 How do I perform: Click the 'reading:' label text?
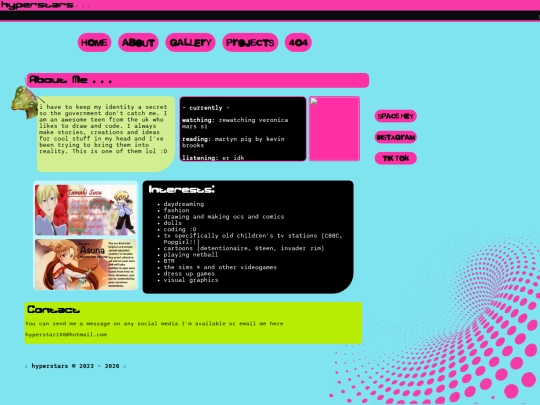pyautogui.click(x=196, y=139)
